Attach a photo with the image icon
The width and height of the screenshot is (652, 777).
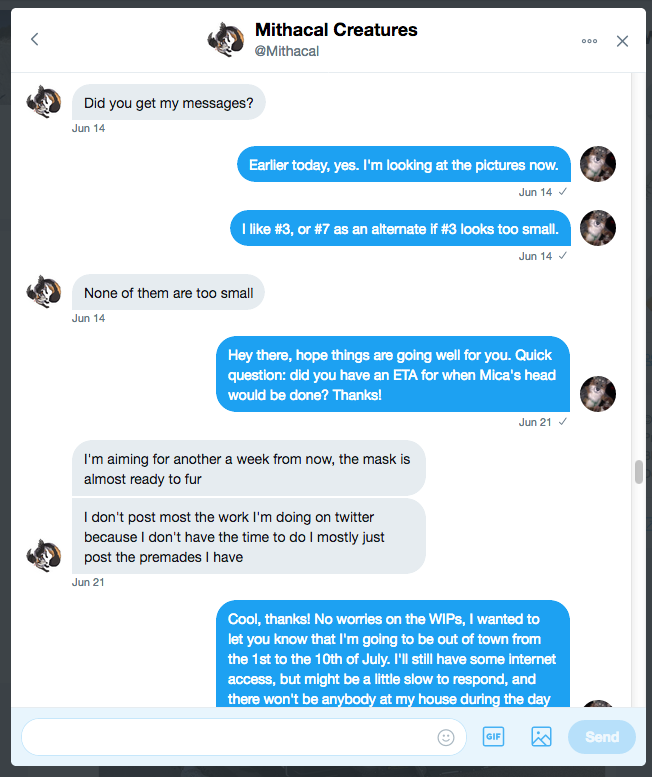(541, 737)
